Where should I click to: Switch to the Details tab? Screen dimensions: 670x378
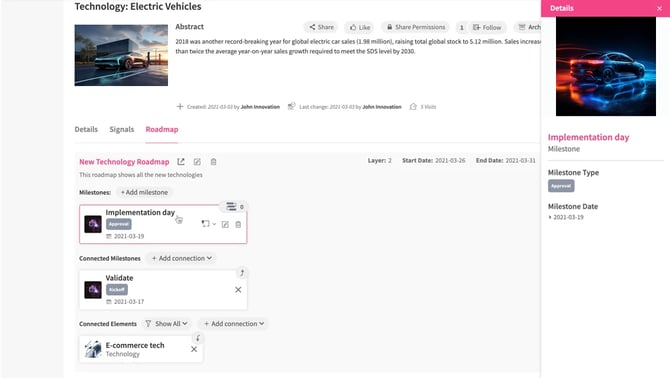pos(86,129)
